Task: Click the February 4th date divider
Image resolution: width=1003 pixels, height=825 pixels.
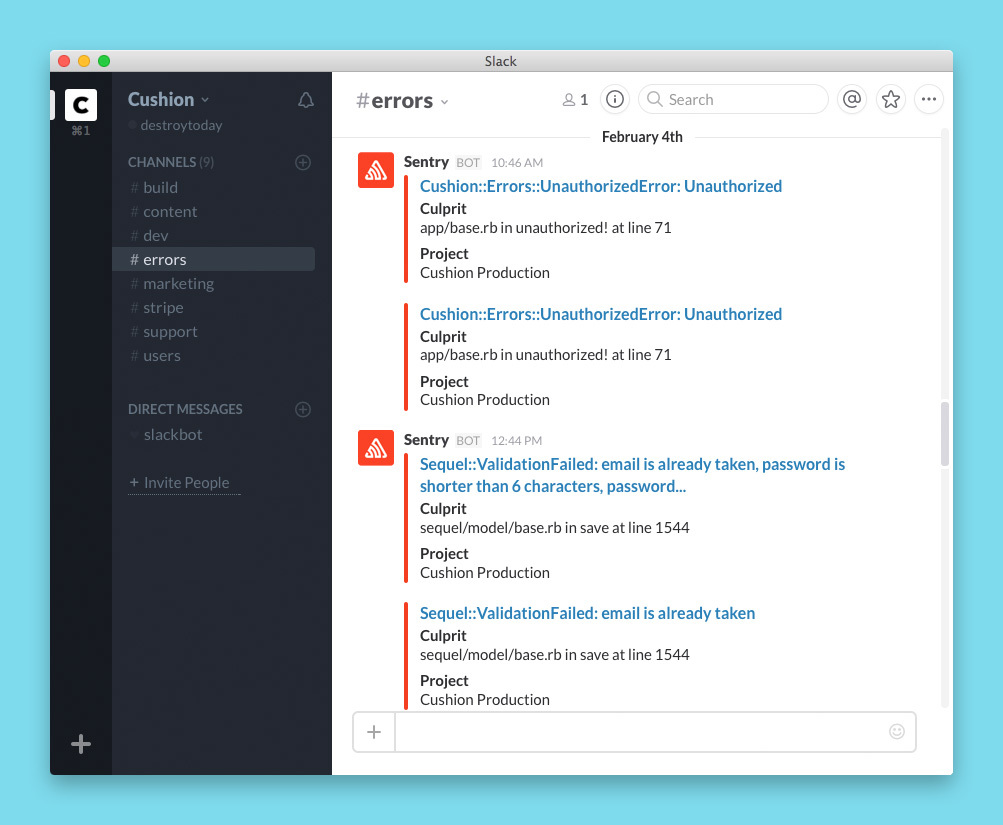Action: click(642, 137)
